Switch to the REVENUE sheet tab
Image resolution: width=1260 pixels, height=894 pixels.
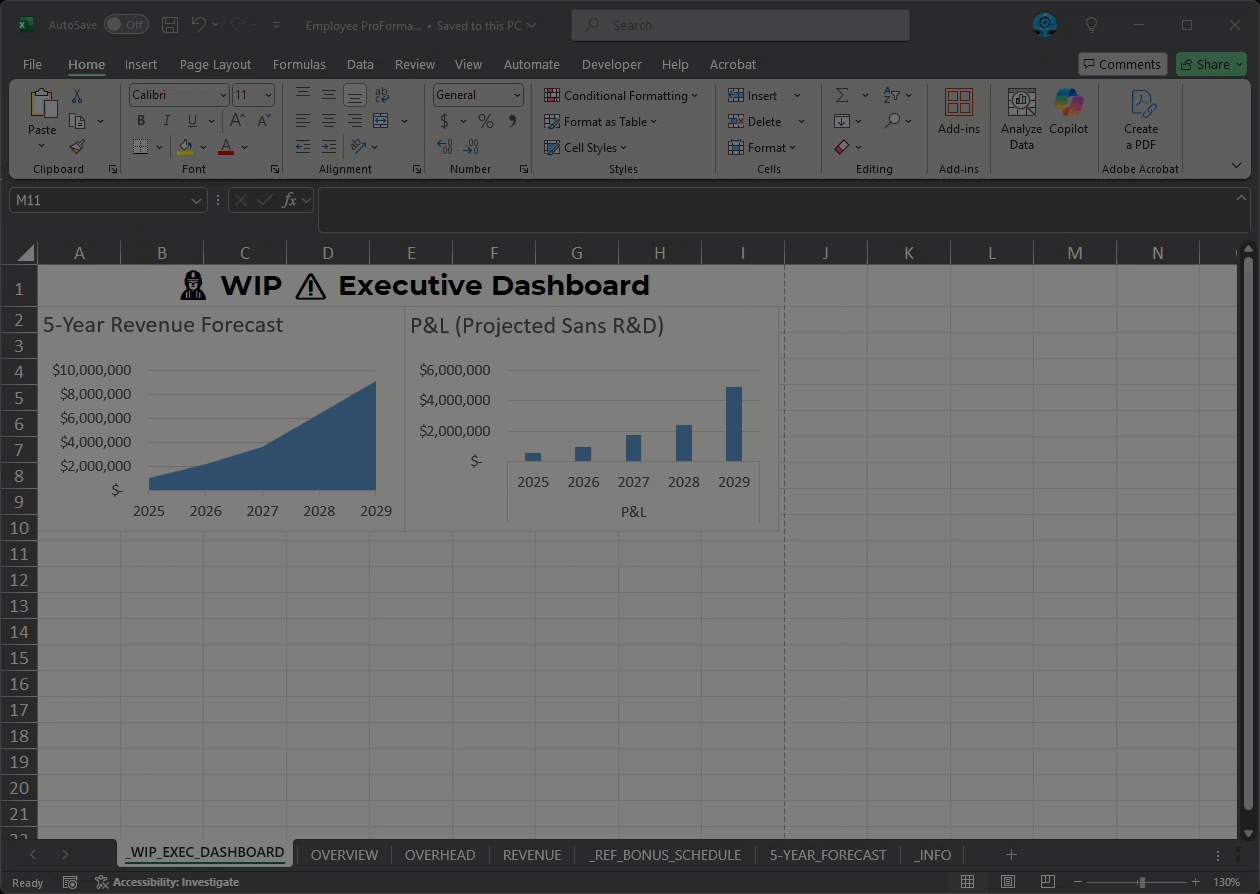[x=531, y=855]
